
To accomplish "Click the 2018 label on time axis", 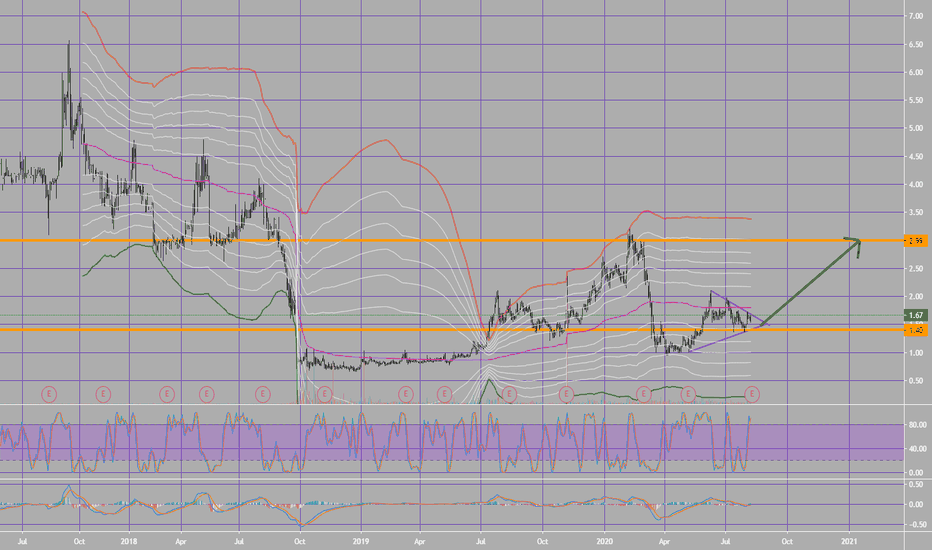I will click(129, 542).
